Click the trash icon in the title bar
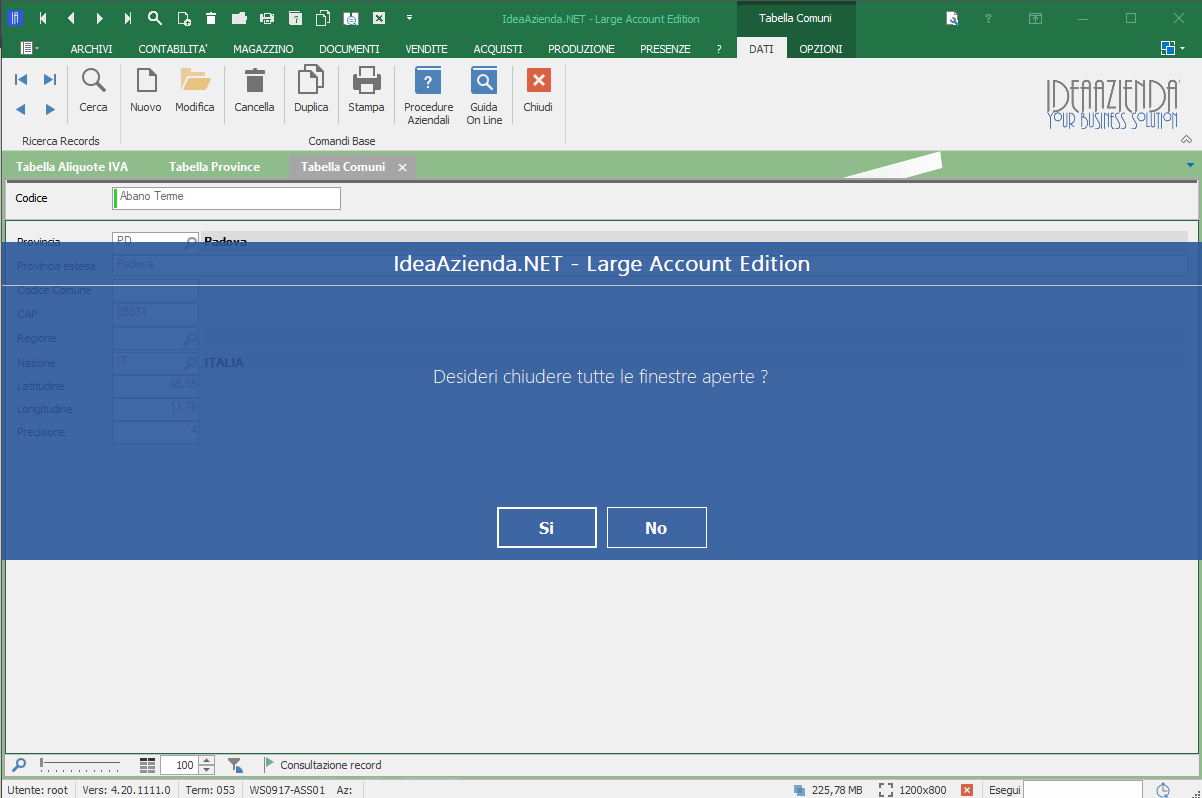1202x798 pixels. pyautogui.click(x=211, y=18)
